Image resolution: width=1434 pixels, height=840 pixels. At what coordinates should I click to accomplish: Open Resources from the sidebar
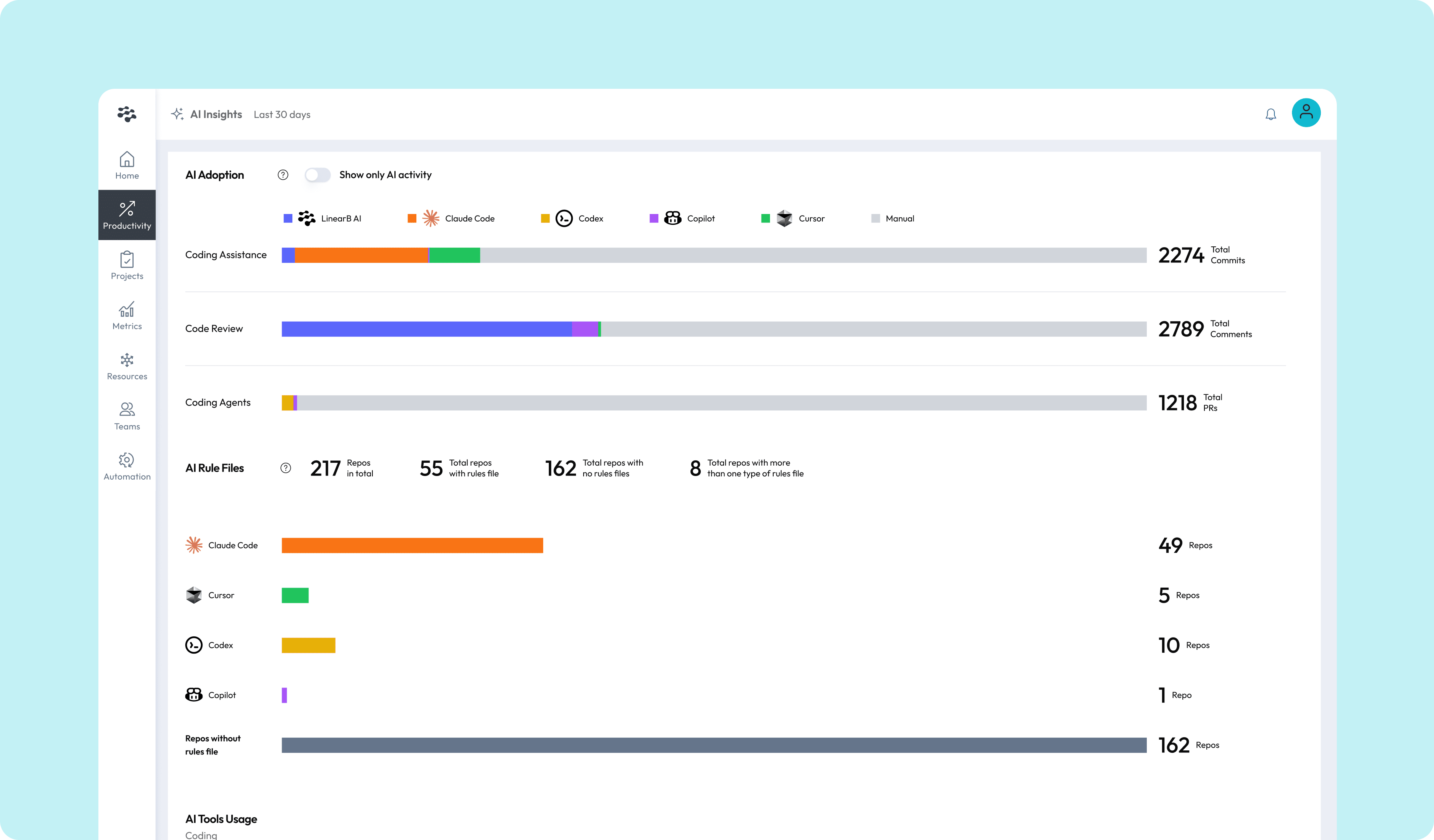point(127,366)
